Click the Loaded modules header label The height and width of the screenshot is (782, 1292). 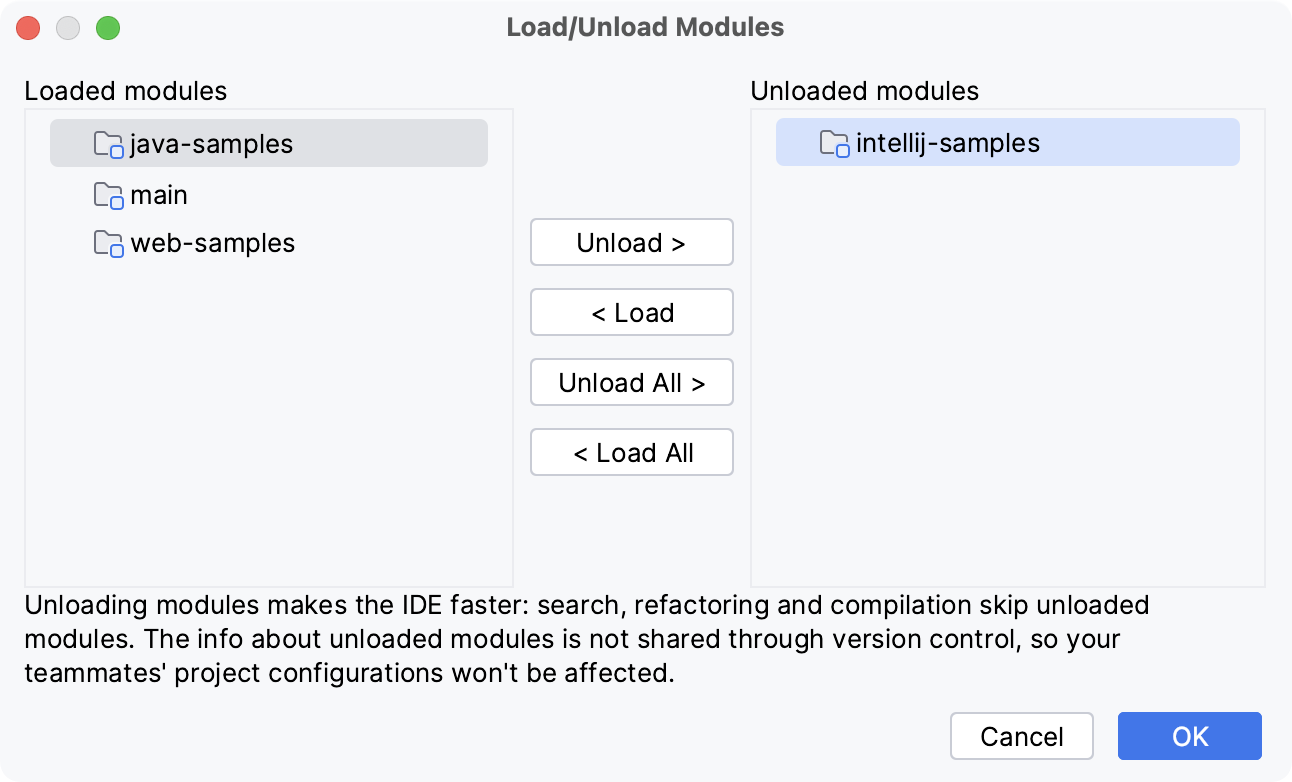click(125, 91)
